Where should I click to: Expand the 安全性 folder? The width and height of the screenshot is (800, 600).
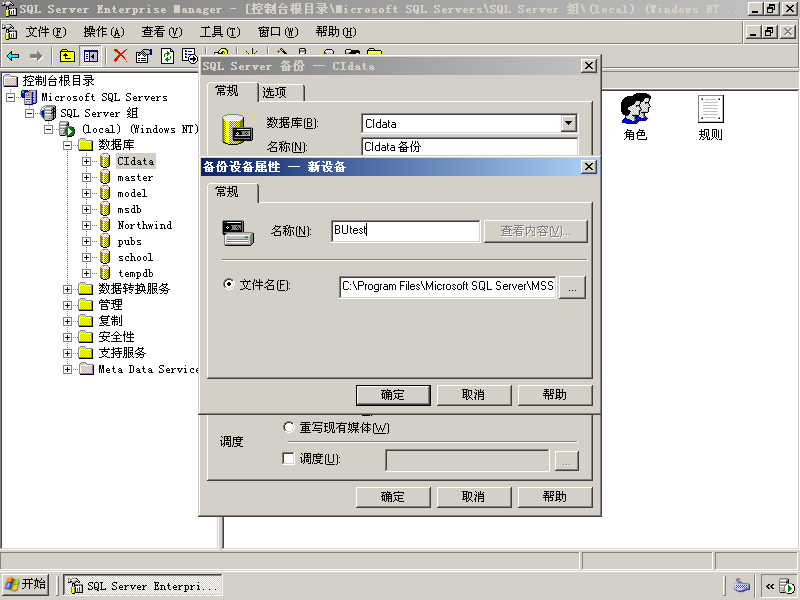[67, 337]
